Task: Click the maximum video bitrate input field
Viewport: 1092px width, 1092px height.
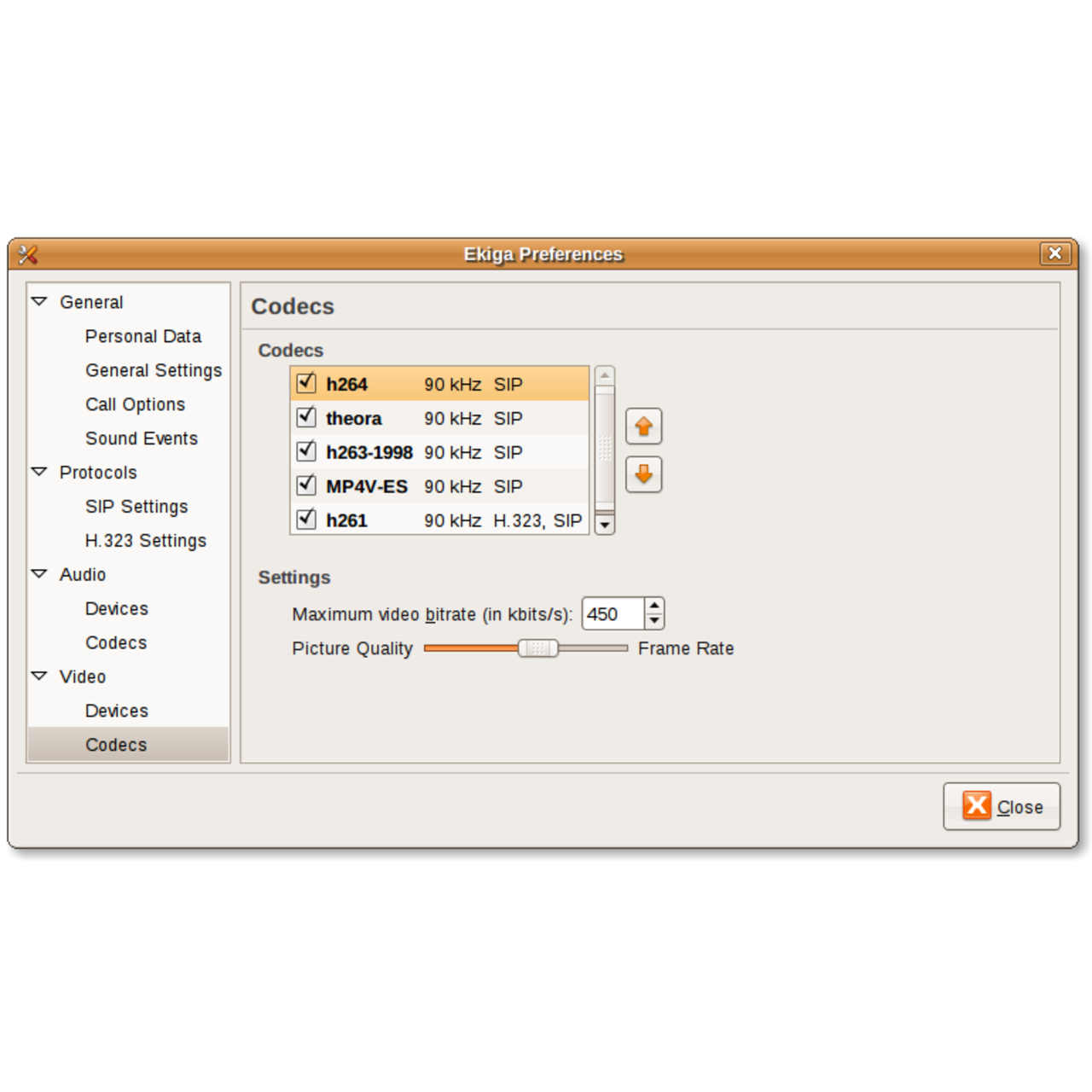Action: [x=613, y=614]
